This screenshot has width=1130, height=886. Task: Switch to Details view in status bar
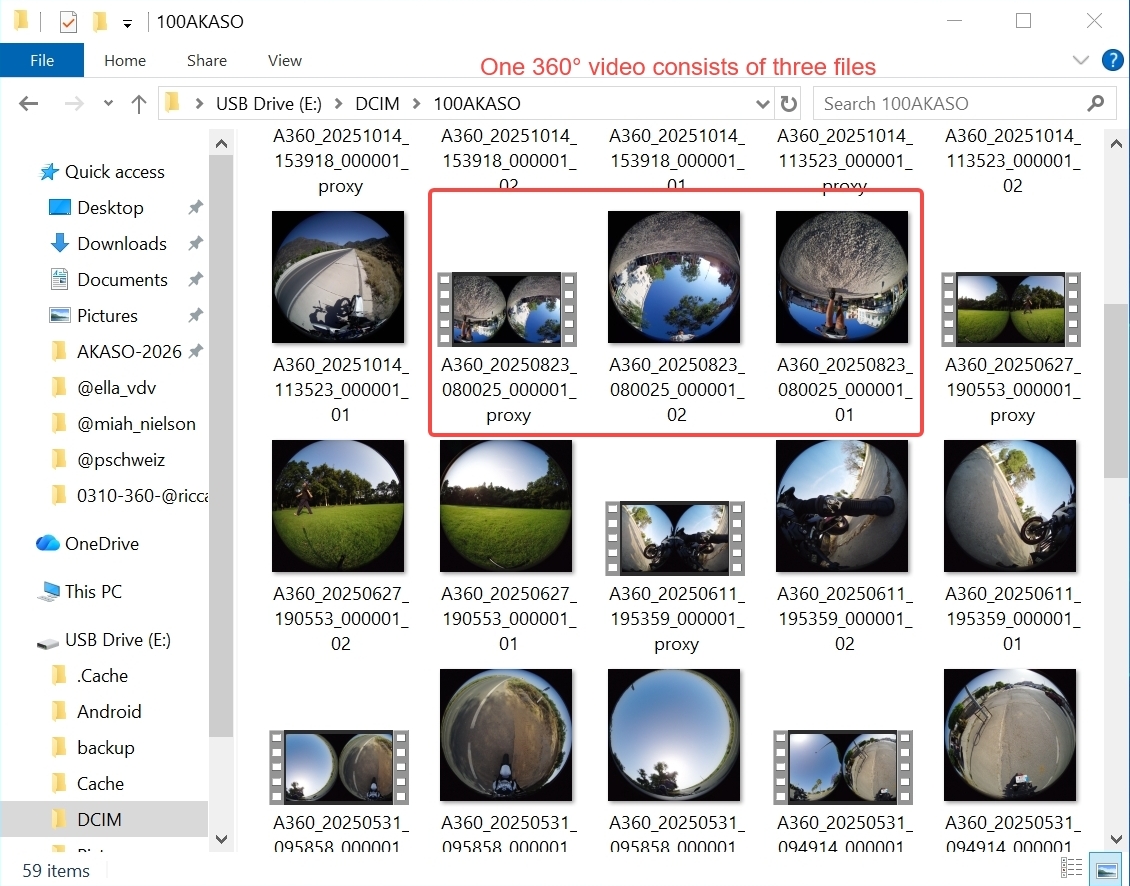click(1072, 869)
